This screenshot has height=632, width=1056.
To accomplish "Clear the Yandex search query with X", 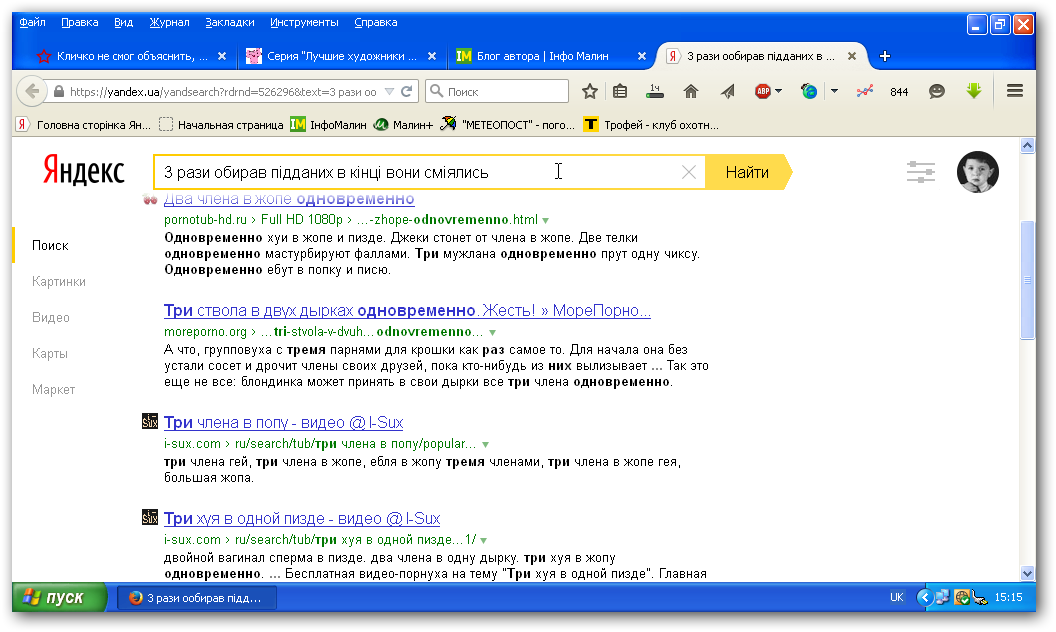I will coord(688,172).
